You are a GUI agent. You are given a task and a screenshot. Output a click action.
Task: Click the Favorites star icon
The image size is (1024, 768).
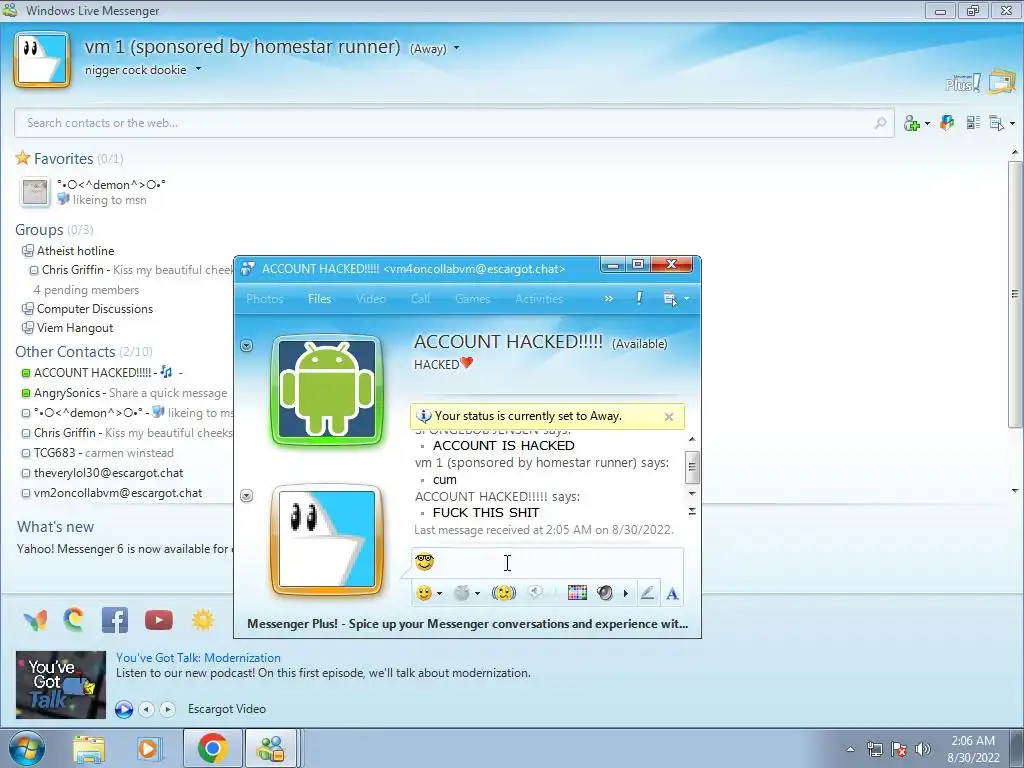[23, 158]
